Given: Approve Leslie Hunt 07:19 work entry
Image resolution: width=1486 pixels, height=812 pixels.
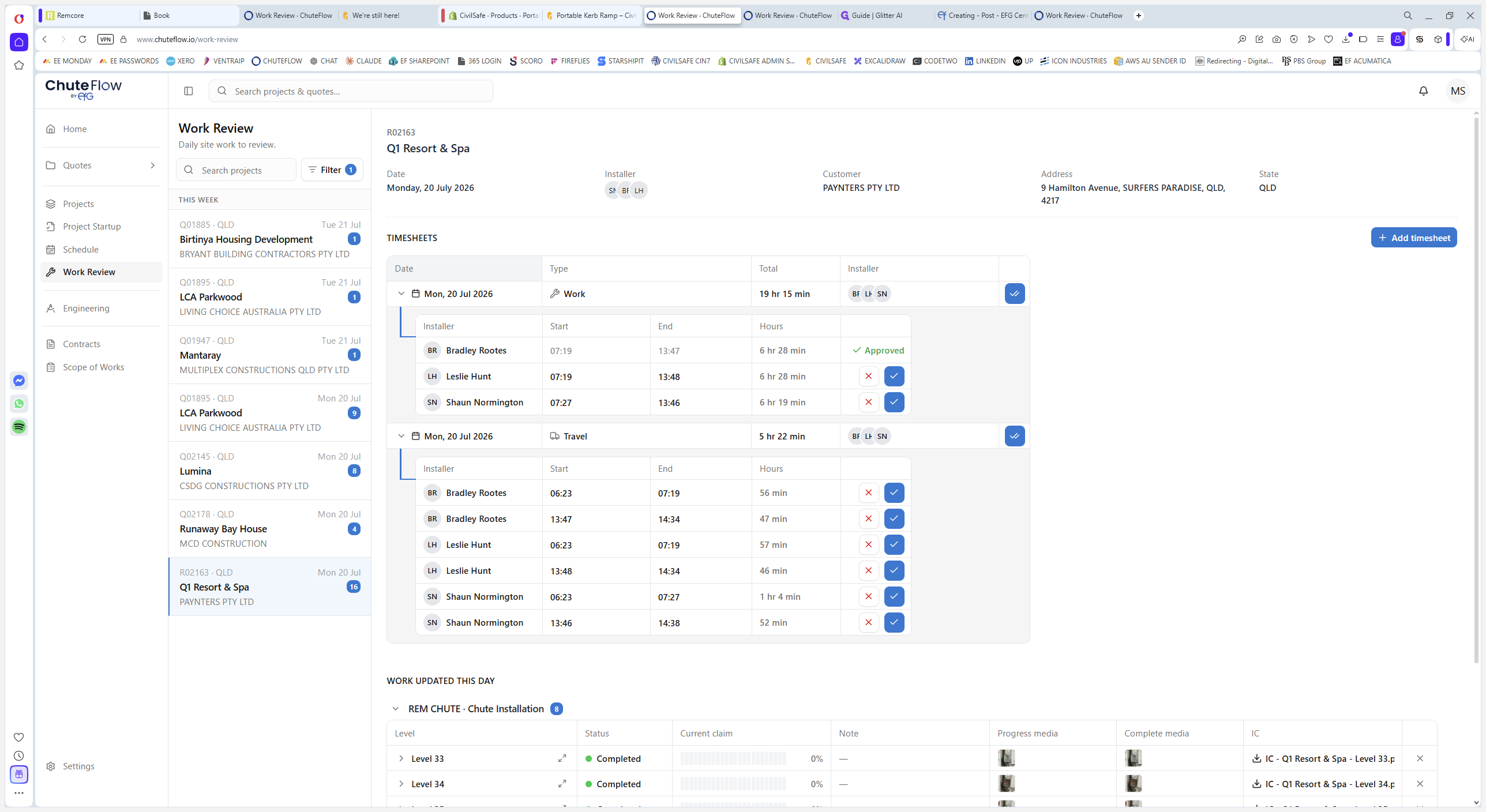Looking at the screenshot, I should pos(894,376).
